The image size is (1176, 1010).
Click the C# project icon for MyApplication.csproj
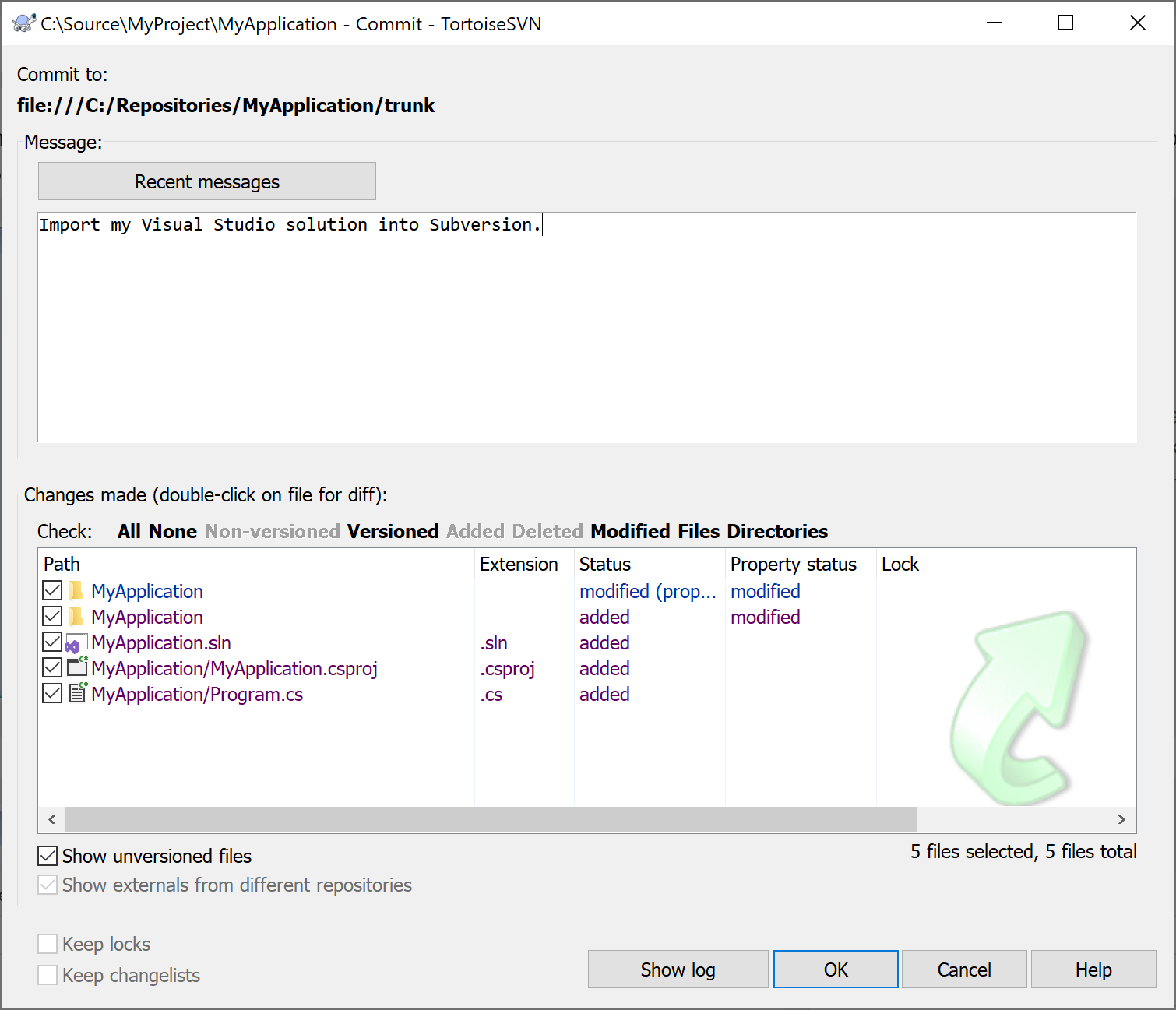(x=76, y=667)
